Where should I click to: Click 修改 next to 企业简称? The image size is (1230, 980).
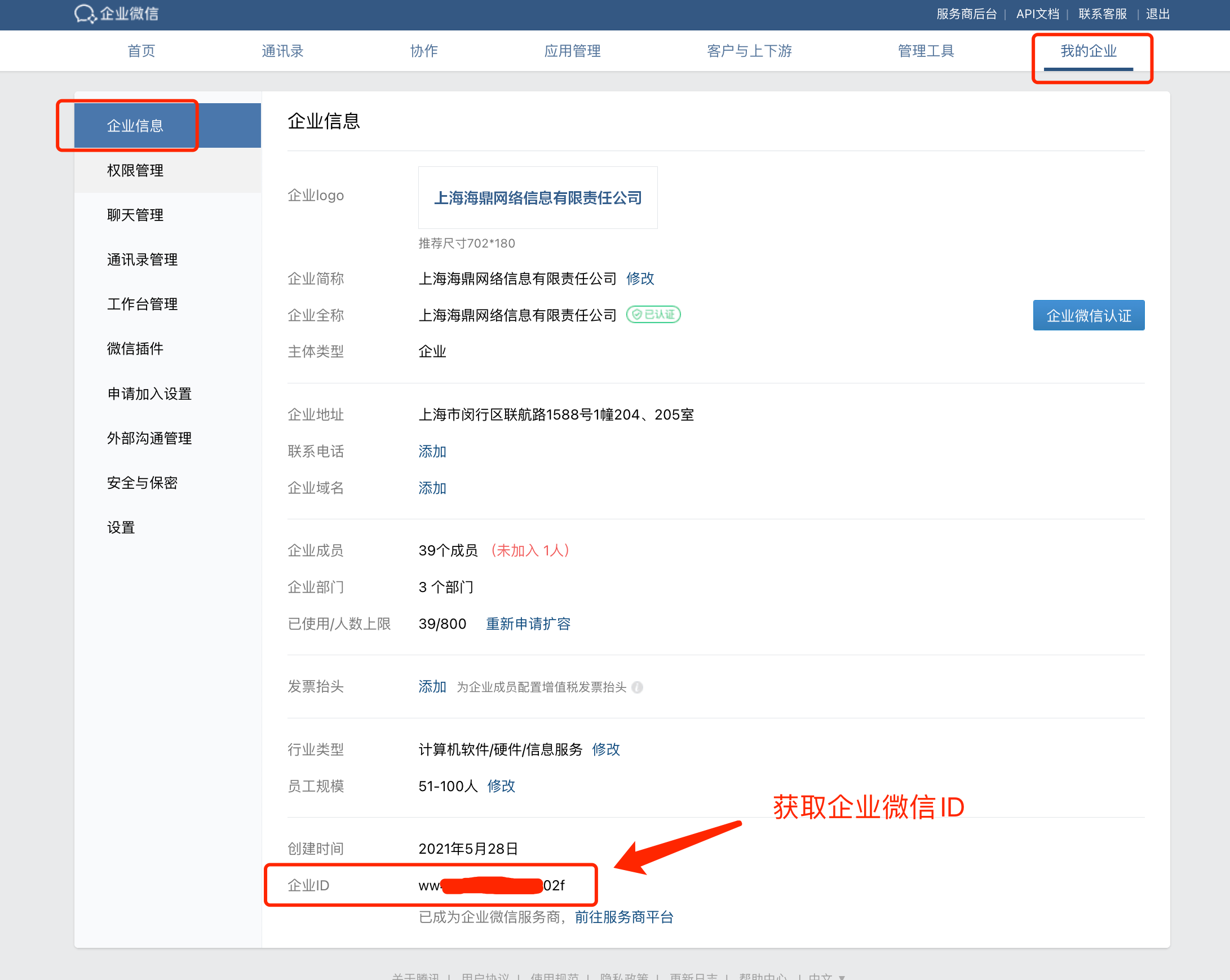(640, 279)
